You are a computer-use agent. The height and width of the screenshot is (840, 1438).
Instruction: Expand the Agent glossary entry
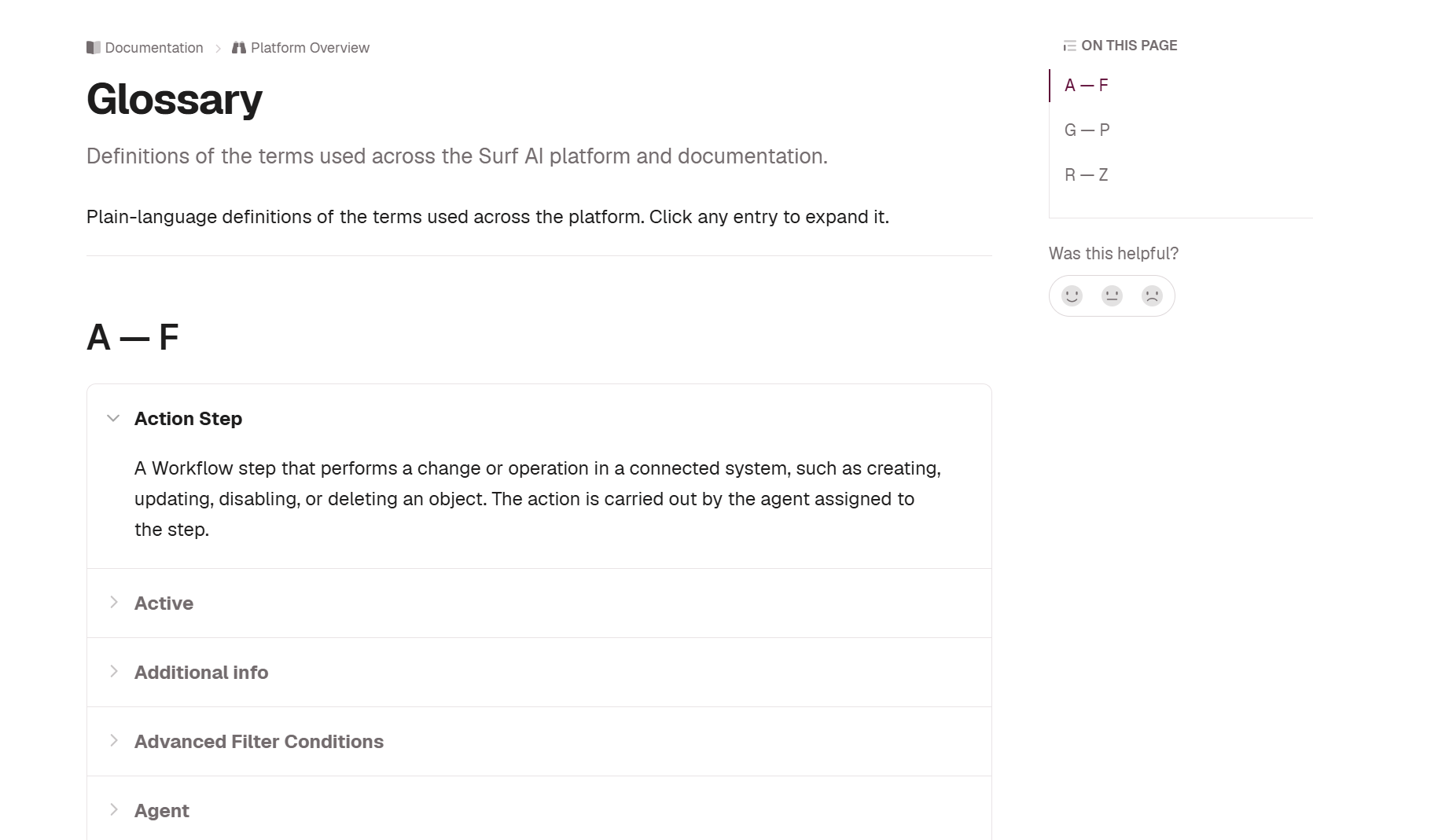coord(539,810)
